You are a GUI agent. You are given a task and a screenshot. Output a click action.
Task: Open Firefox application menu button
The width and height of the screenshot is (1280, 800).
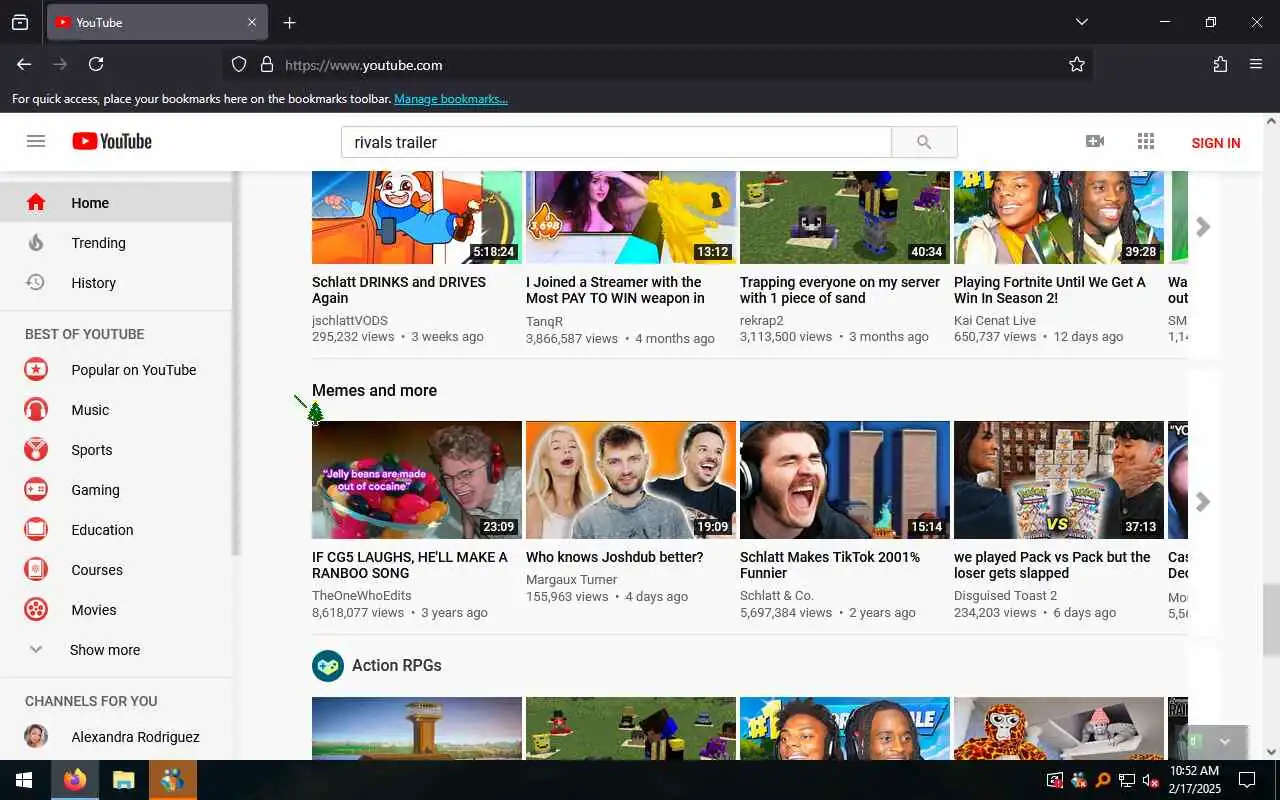[1256, 64]
